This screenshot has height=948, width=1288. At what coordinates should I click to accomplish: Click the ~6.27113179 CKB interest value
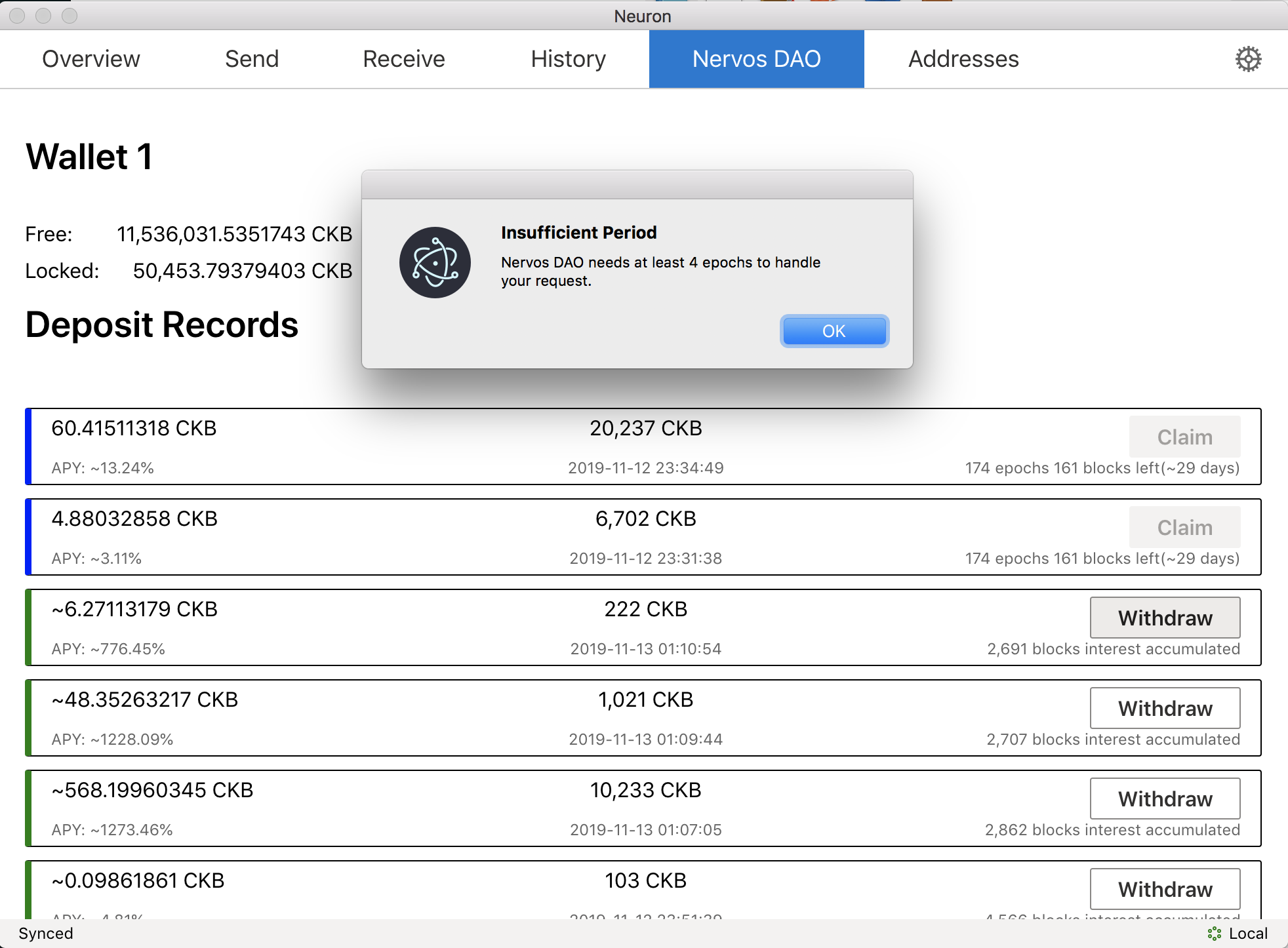tap(134, 609)
